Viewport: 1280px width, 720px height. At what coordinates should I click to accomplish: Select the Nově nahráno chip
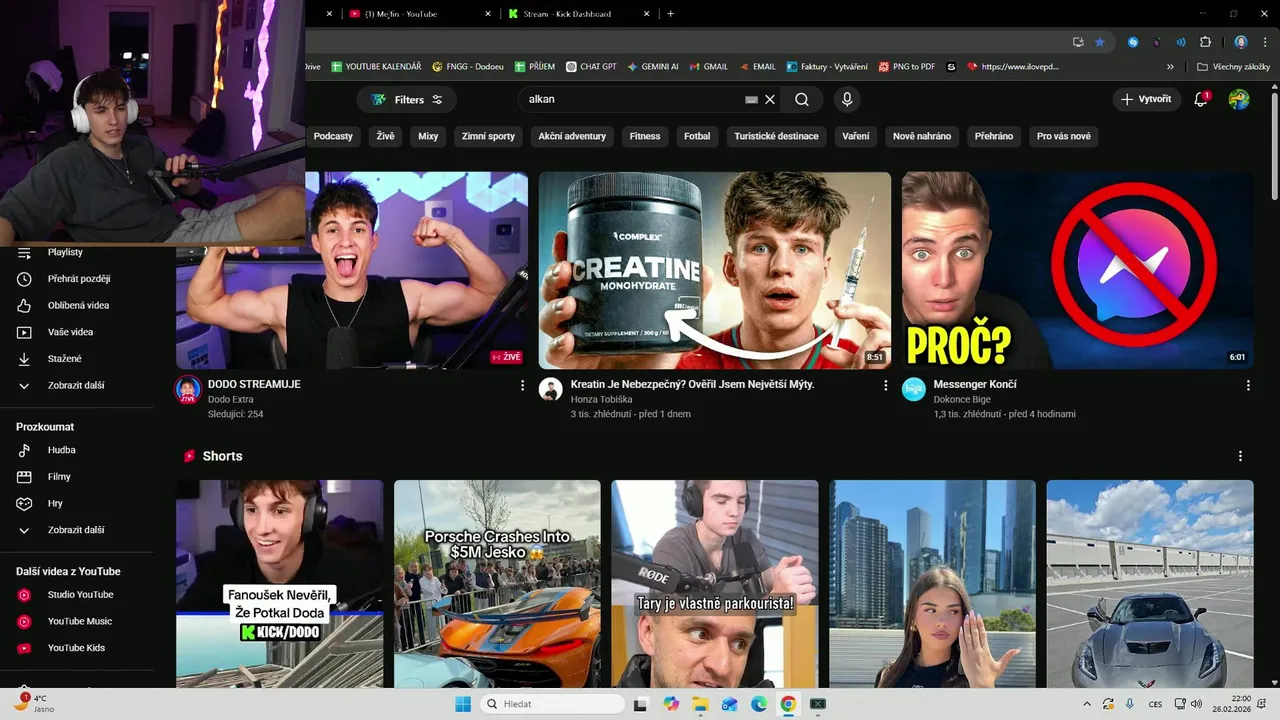922,136
